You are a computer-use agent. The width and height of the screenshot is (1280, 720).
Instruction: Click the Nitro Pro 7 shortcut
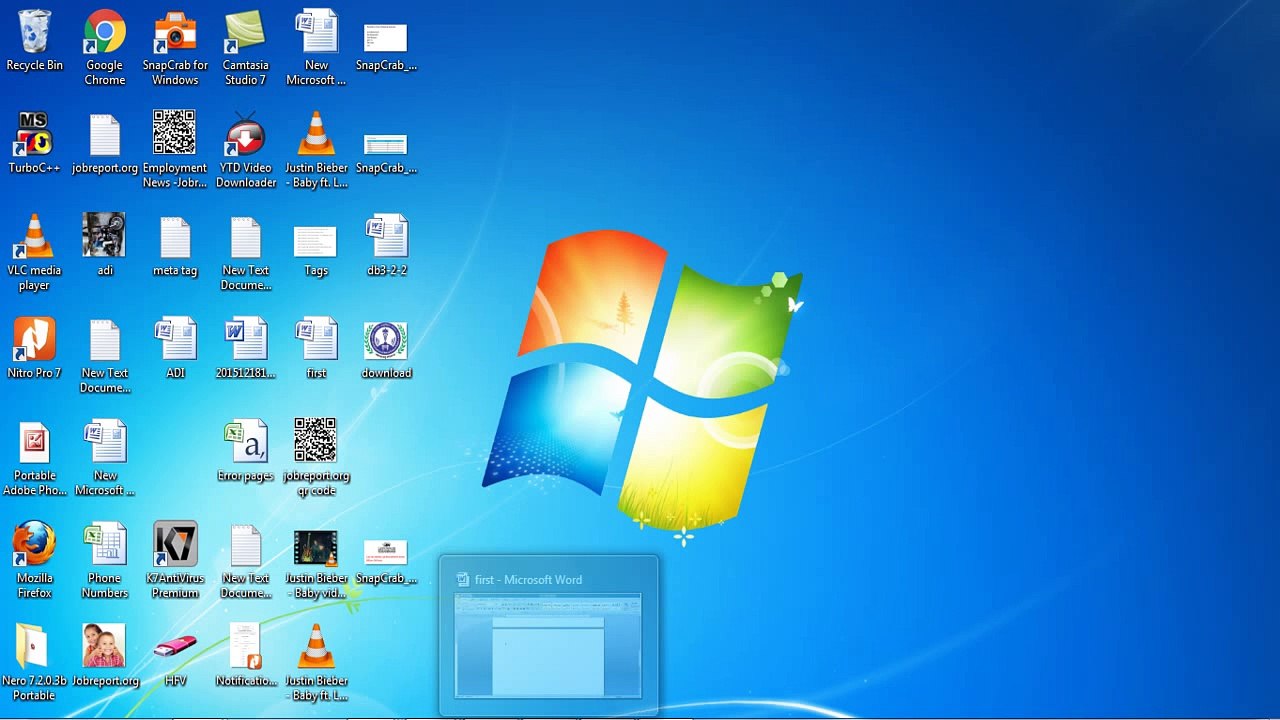[34, 349]
